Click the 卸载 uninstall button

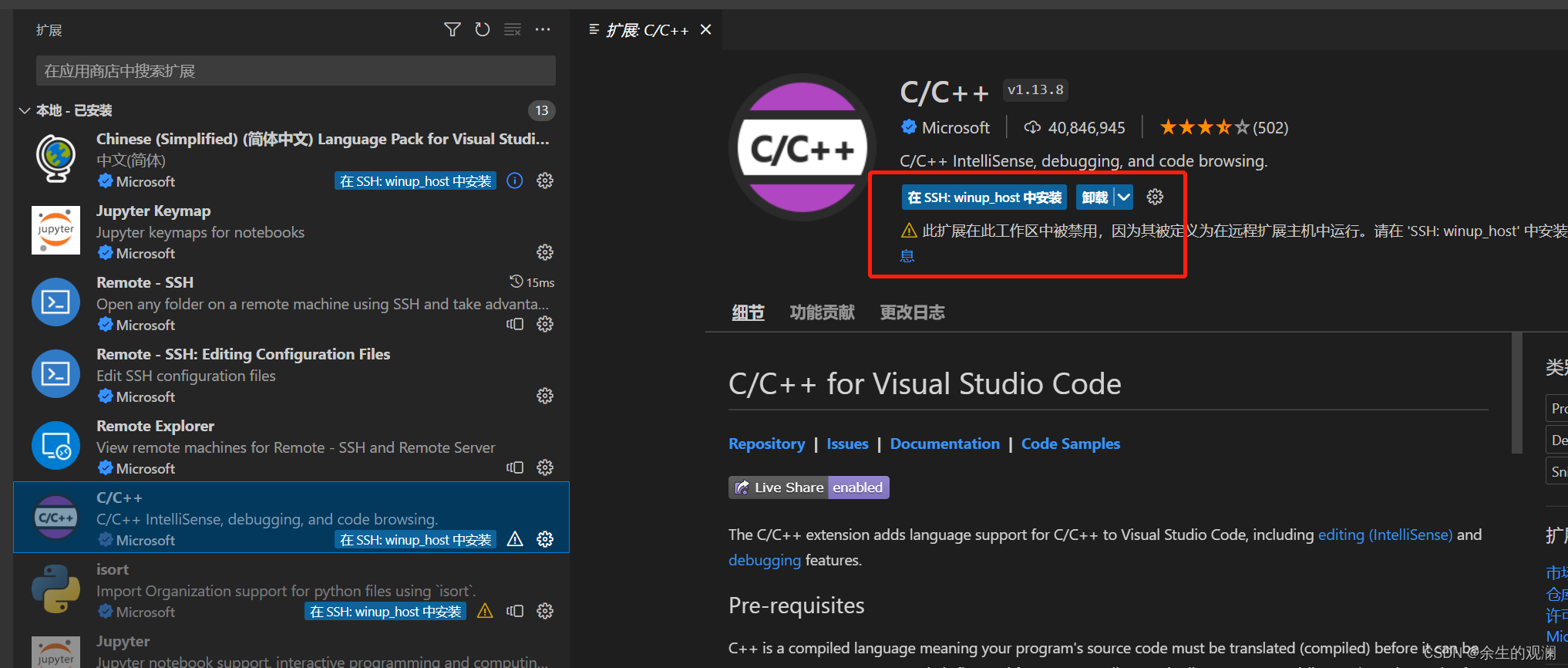[1095, 197]
